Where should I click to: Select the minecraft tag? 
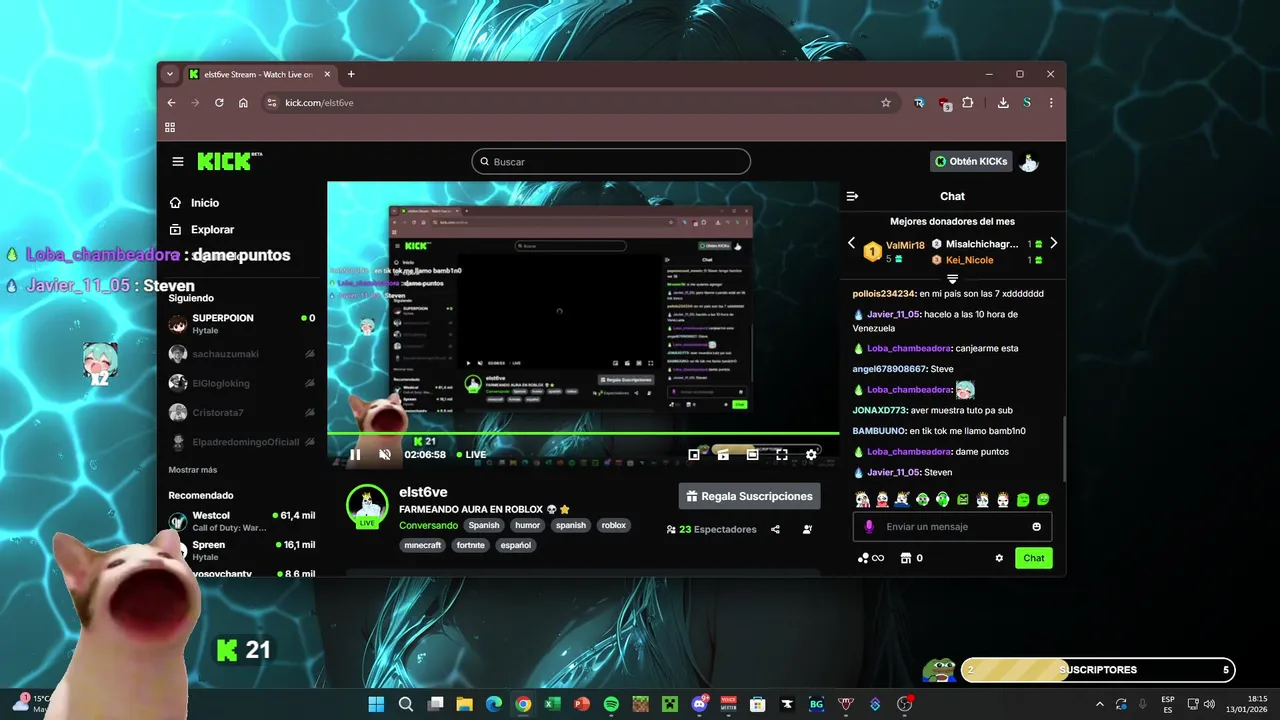[423, 545]
